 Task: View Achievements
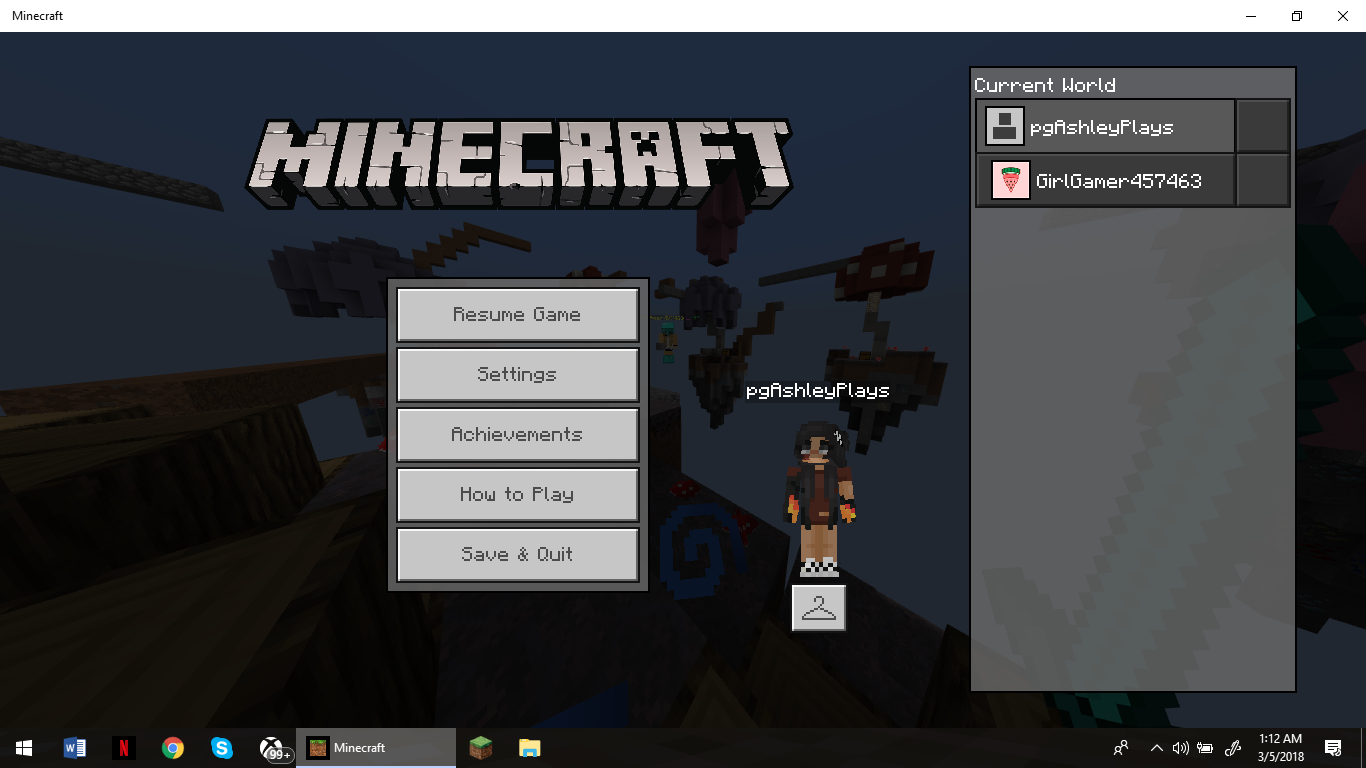point(518,435)
